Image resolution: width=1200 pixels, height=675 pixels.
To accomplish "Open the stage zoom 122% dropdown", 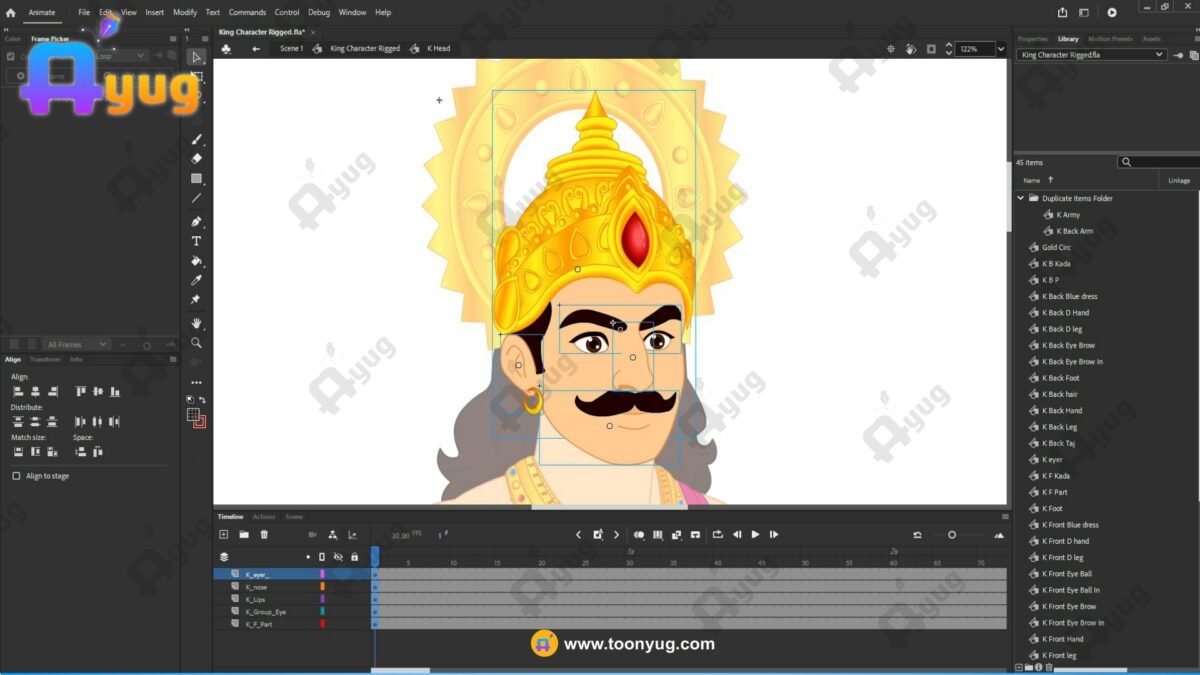I will tap(1000, 48).
